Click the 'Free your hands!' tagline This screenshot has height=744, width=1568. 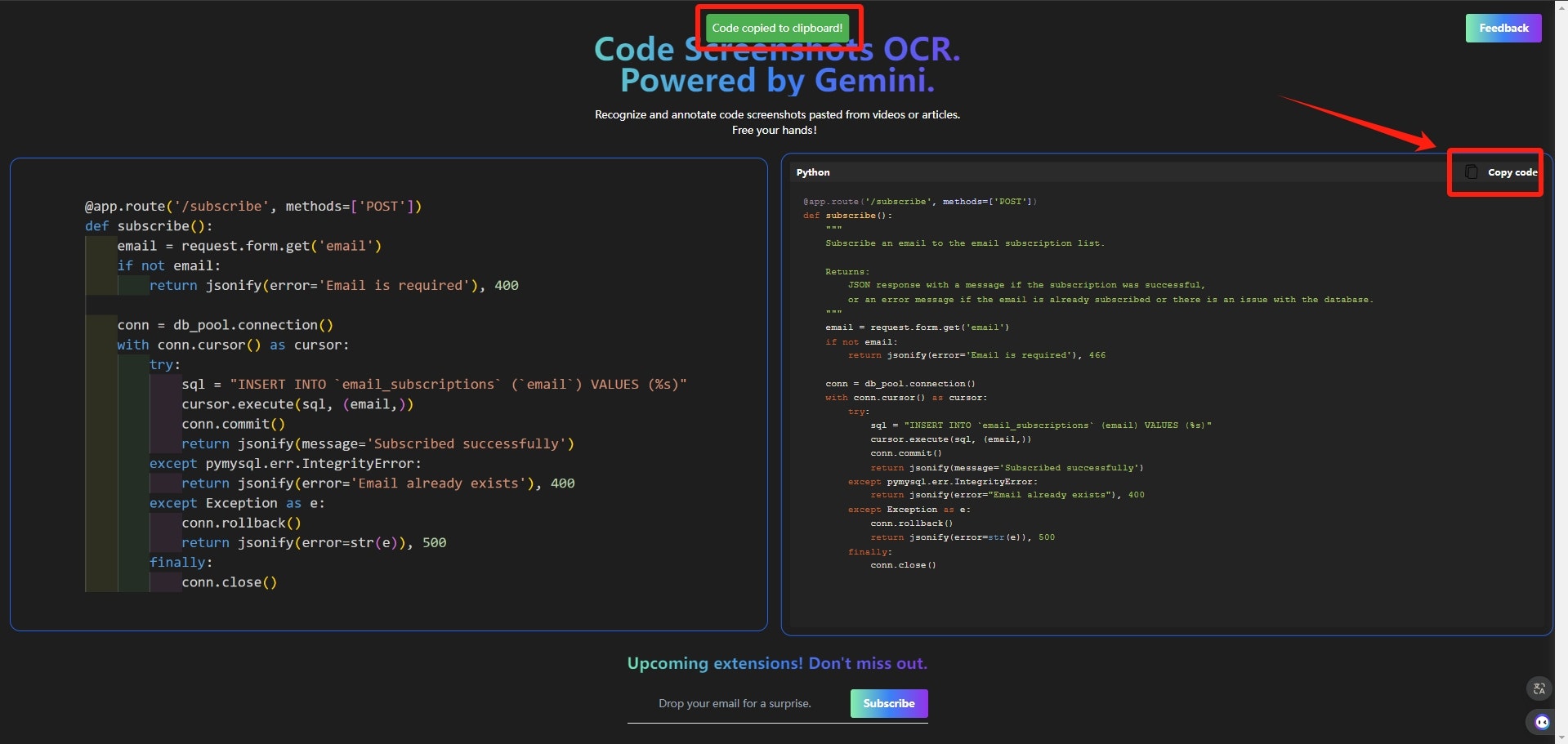775,130
